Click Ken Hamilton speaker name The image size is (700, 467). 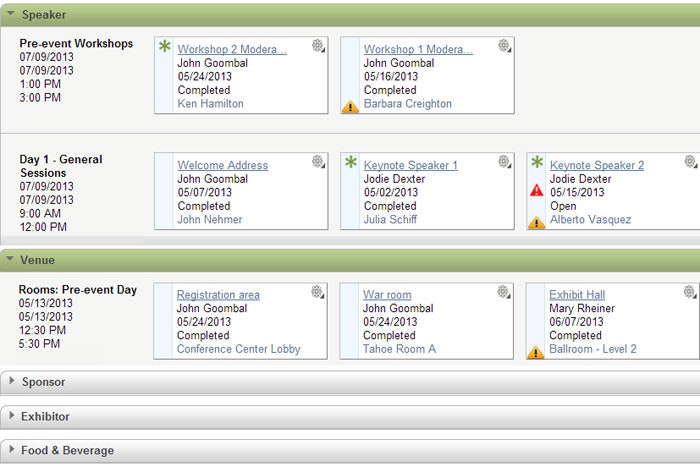pos(210,104)
